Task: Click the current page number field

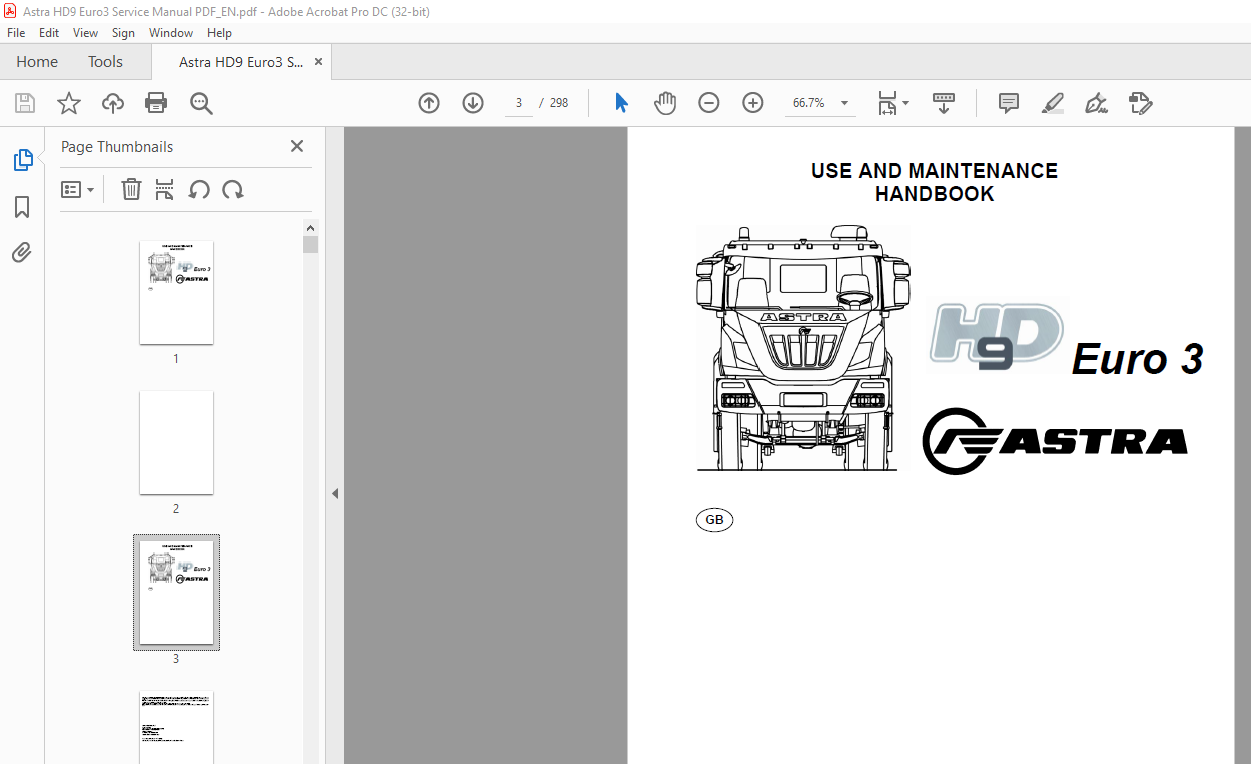Action: (x=519, y=103)
